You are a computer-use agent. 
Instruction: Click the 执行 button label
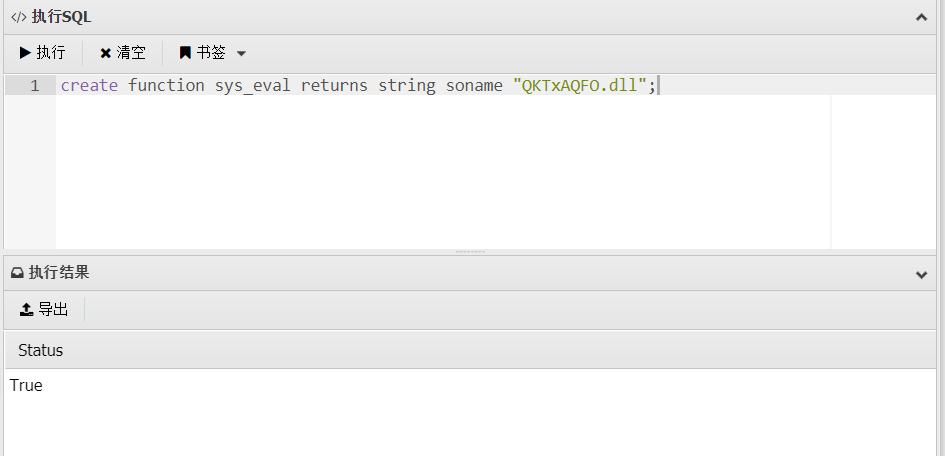coord(51,52)
